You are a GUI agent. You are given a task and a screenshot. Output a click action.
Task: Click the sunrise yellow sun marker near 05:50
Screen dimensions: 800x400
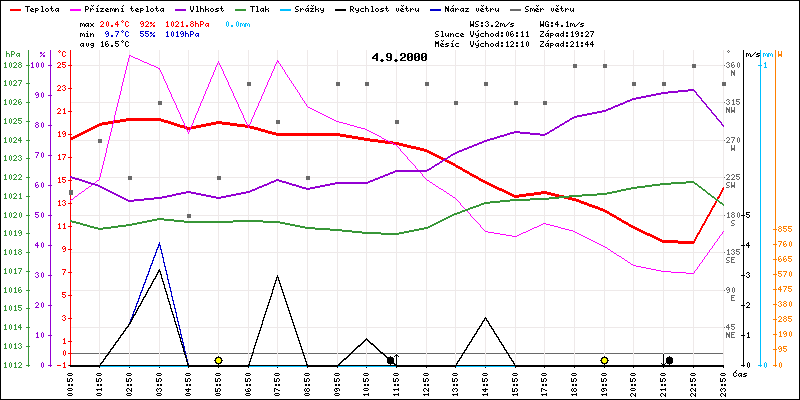(218, 360)
